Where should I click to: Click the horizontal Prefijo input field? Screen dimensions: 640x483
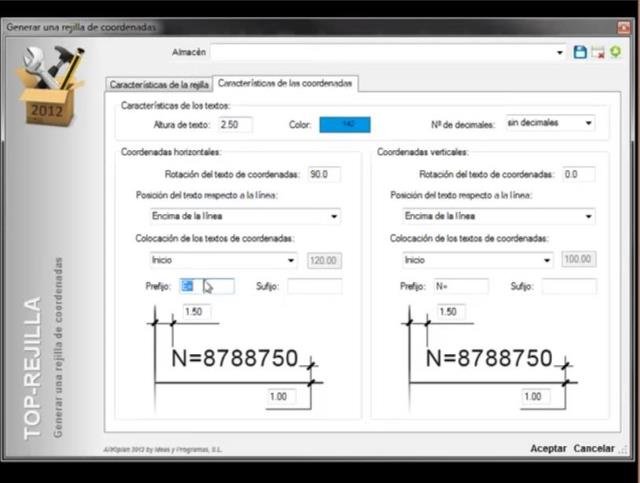coord(207,286)
